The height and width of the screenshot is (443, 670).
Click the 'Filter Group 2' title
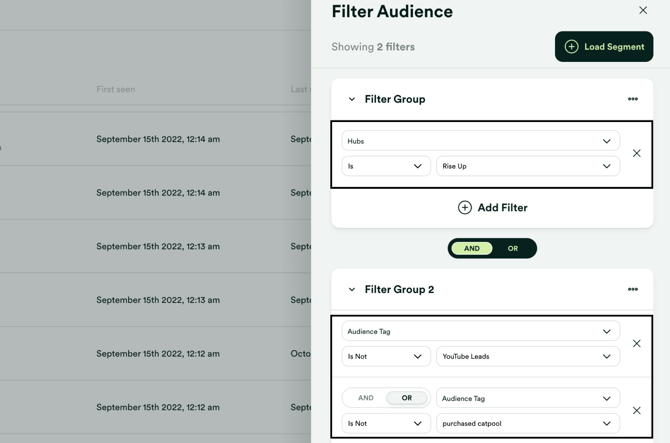pos(399,289)
